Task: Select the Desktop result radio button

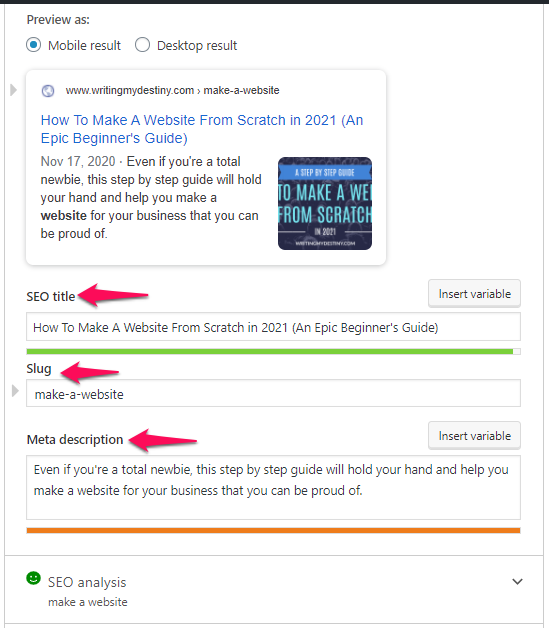Action: click(x=143, y=45)
